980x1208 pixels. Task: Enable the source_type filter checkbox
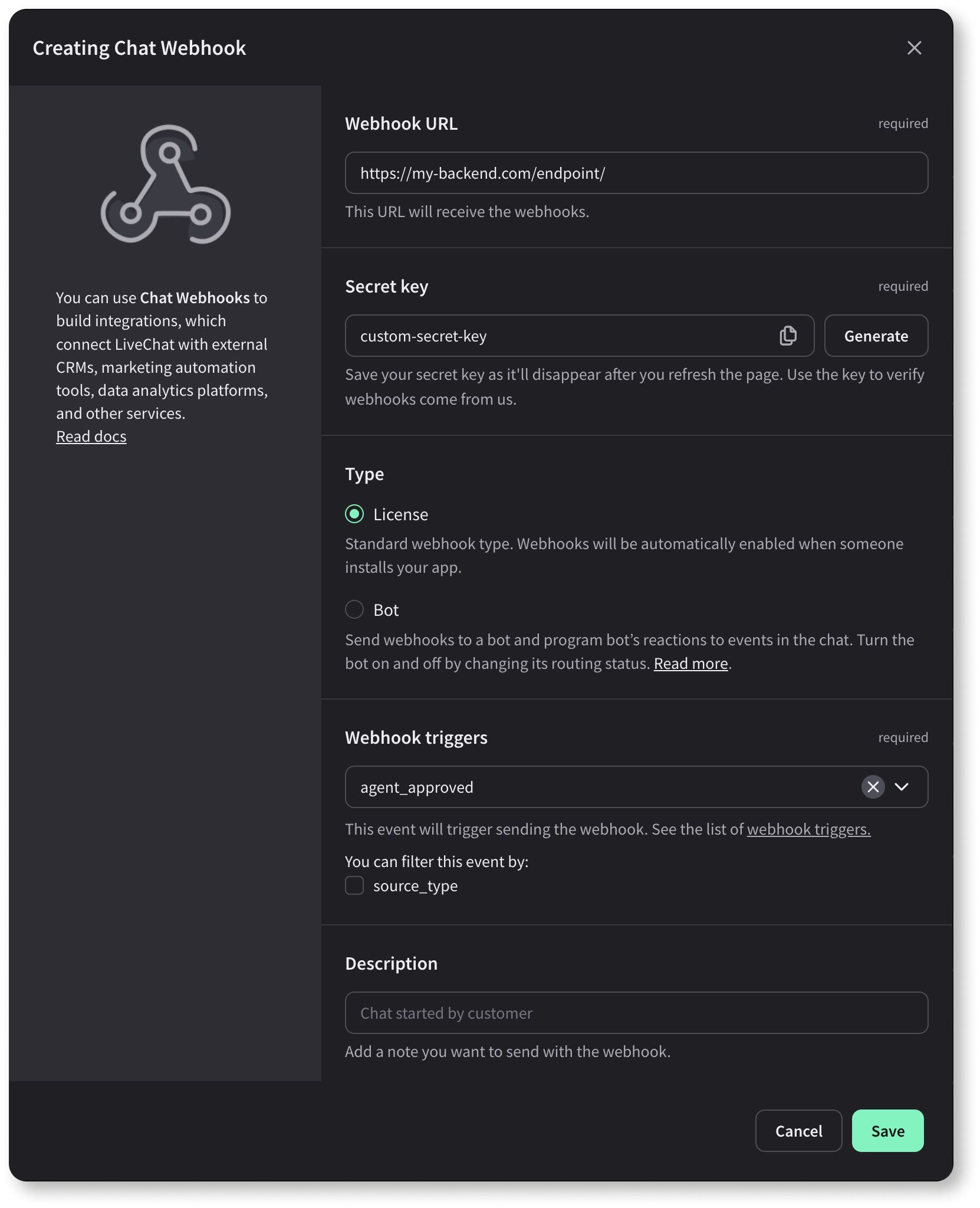pos(354,885)
